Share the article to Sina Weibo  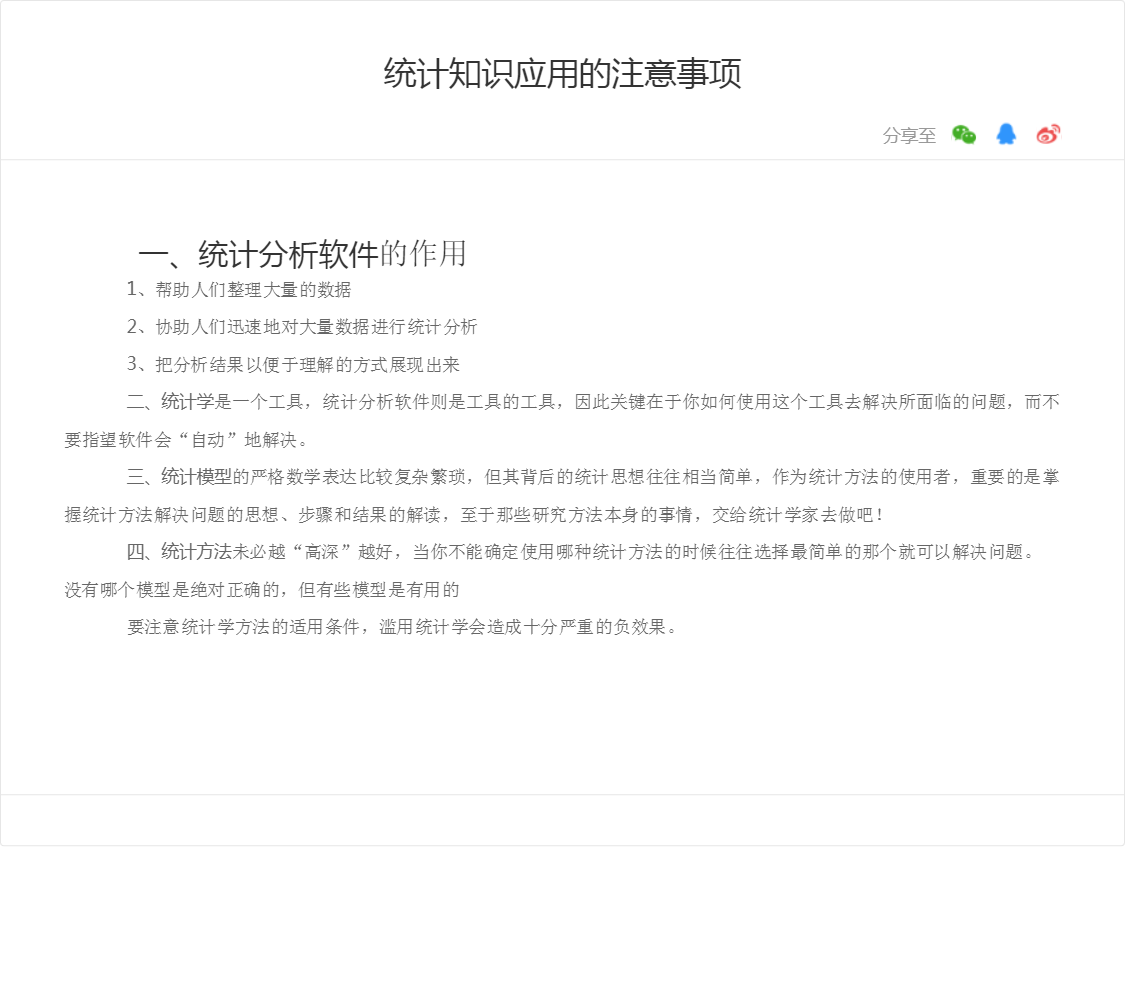click(1048, 134)
